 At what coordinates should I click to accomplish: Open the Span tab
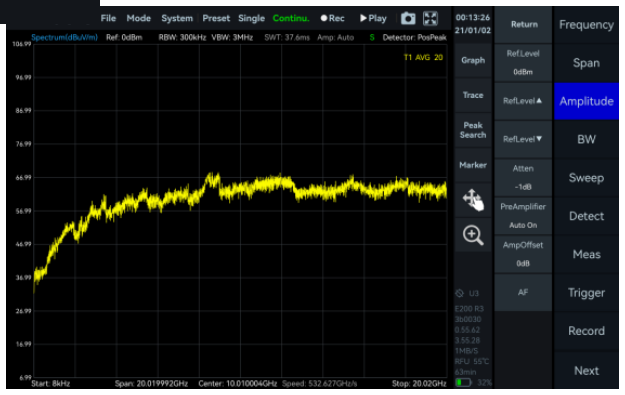[586, 63]
